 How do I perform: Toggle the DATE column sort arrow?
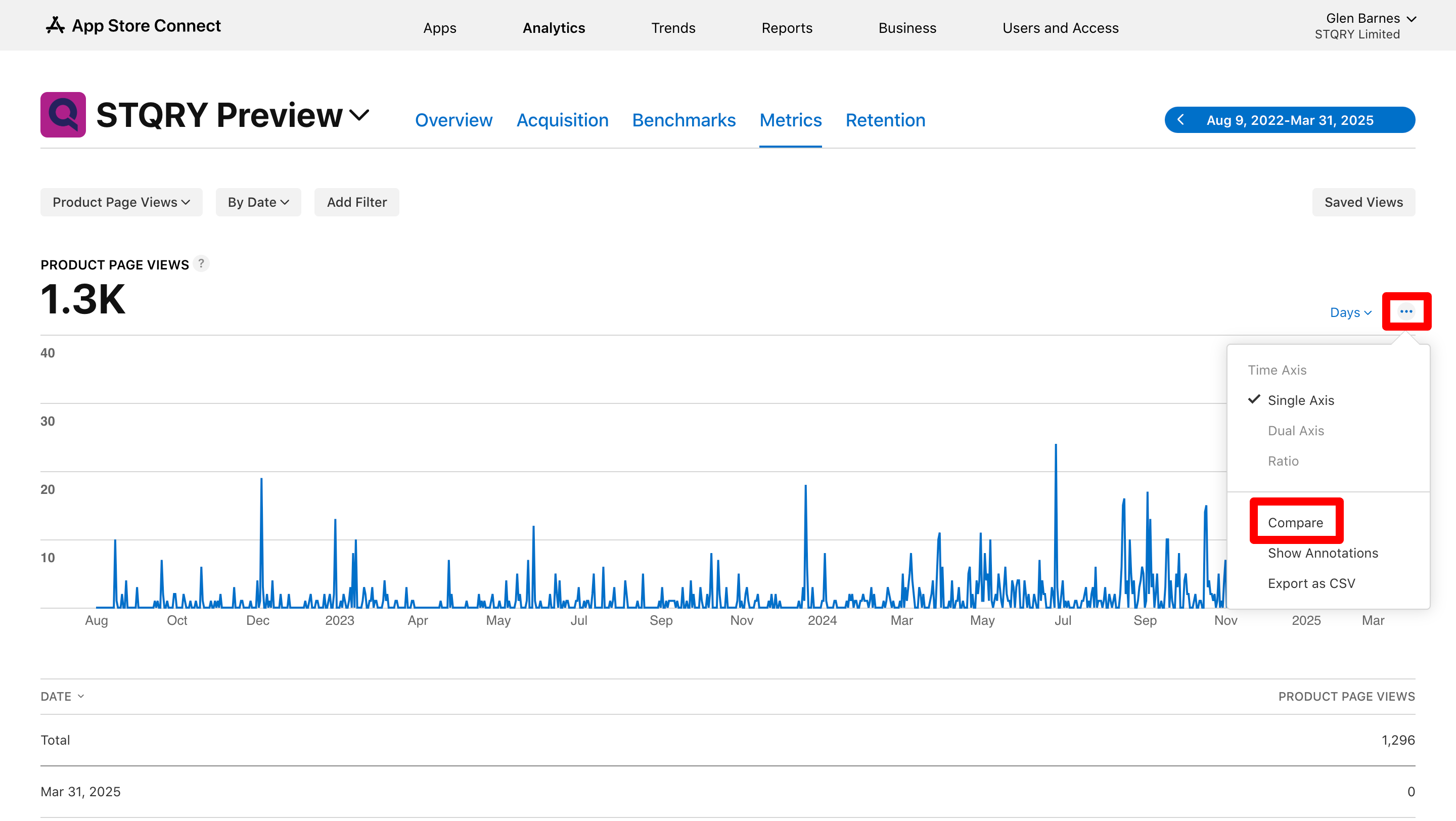click(x=81, y=696)
